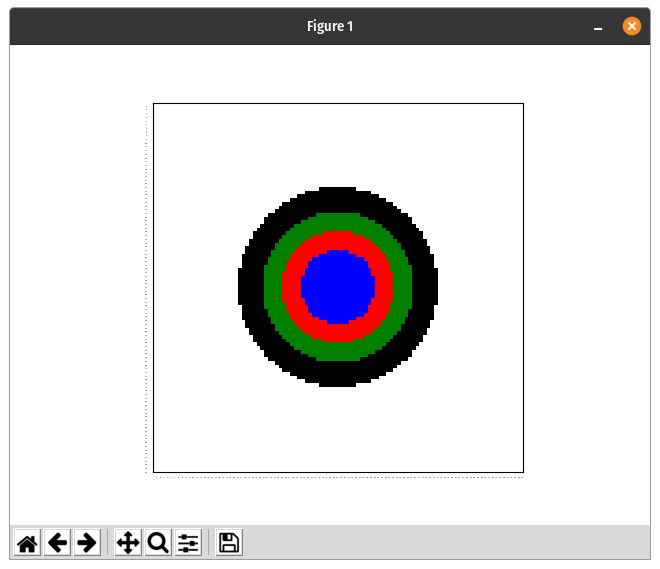660x569 pixels.
Task: Reset the plot to the original home view
Action: (27, 542)
